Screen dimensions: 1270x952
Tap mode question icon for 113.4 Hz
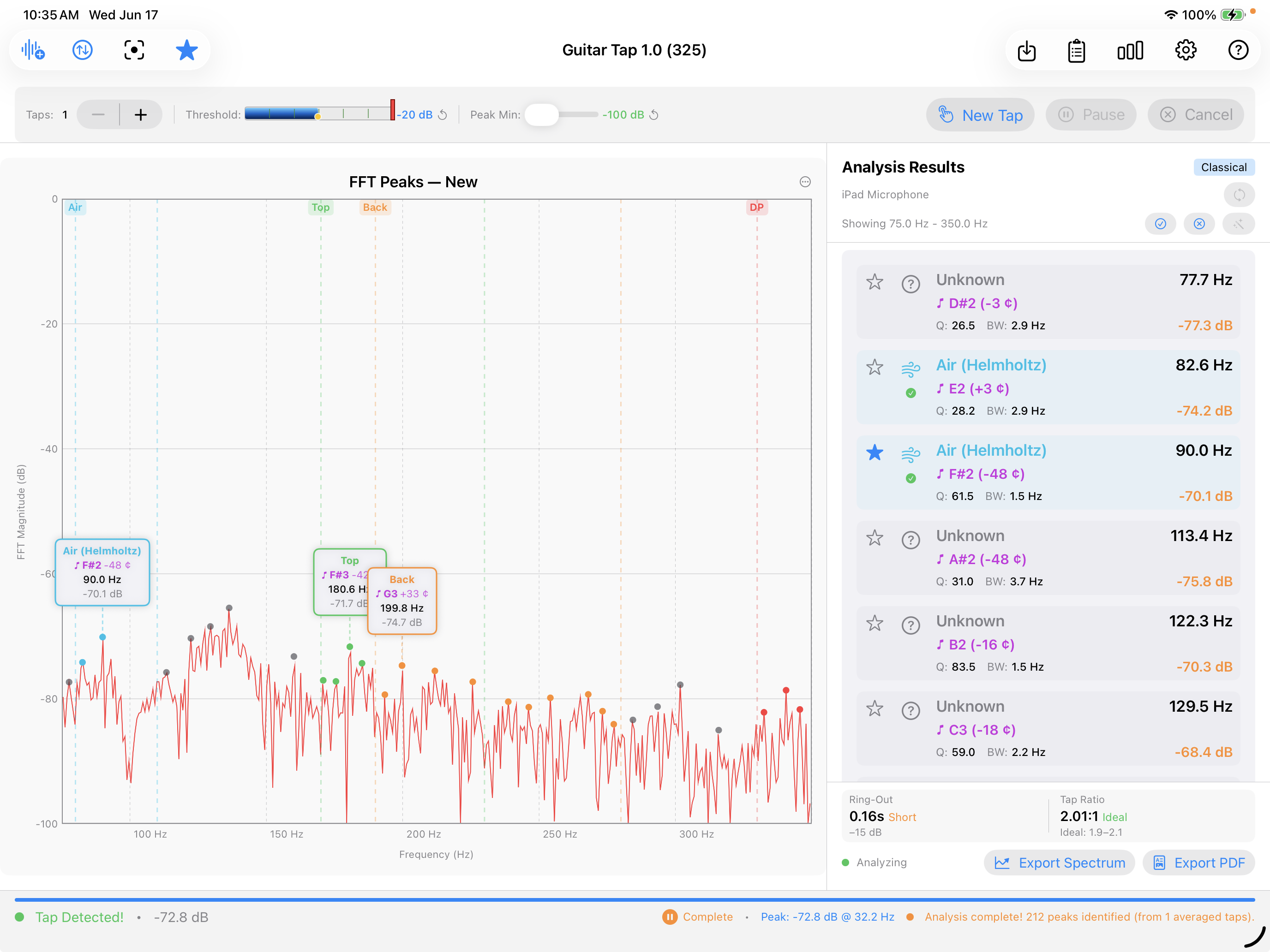click(911, 540)
